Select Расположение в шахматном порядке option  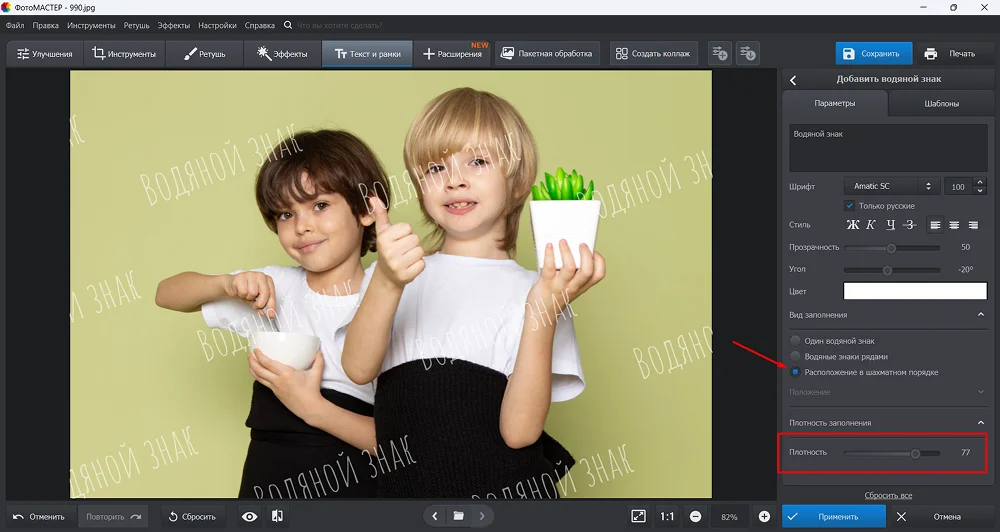click(795, 372)
